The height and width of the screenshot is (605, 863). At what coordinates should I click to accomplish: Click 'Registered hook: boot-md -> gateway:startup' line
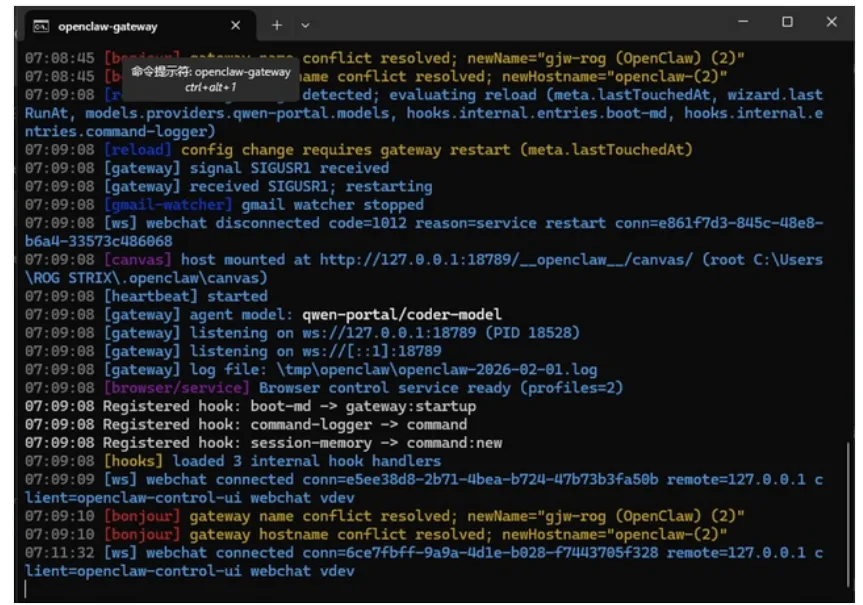[250, 406]
